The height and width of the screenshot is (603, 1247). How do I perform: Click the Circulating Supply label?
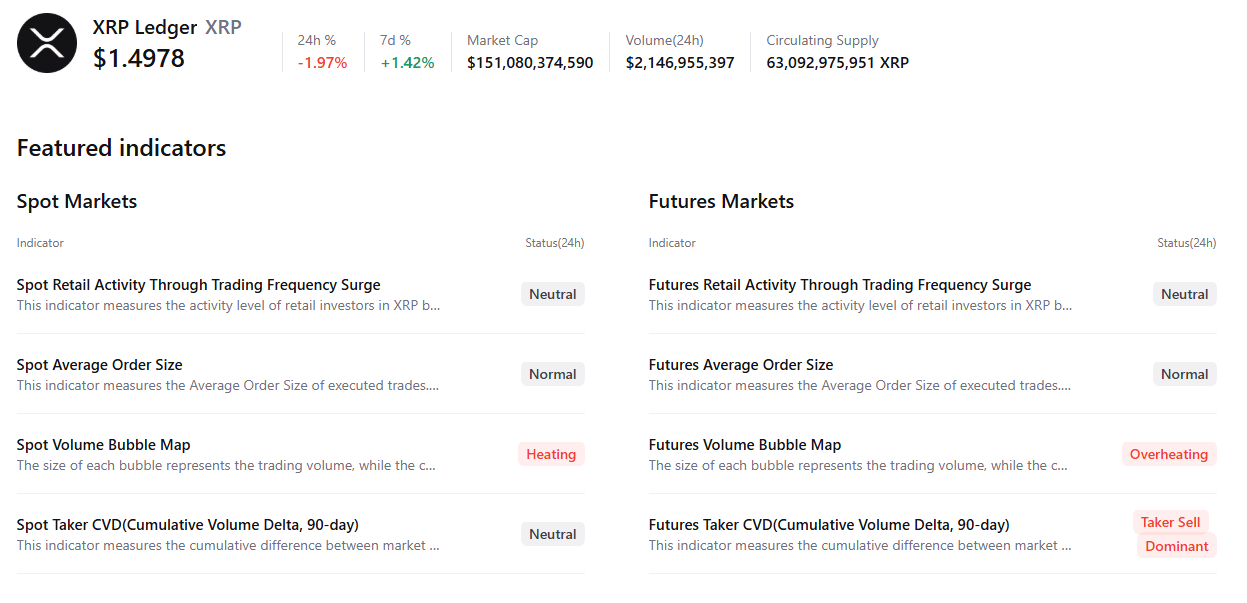(823, 41)
